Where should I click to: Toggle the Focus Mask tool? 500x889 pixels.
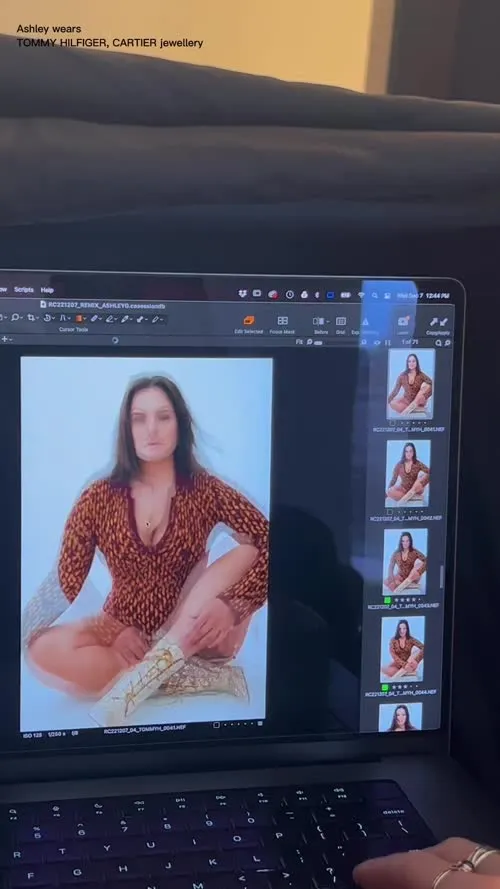click(282, 320)
